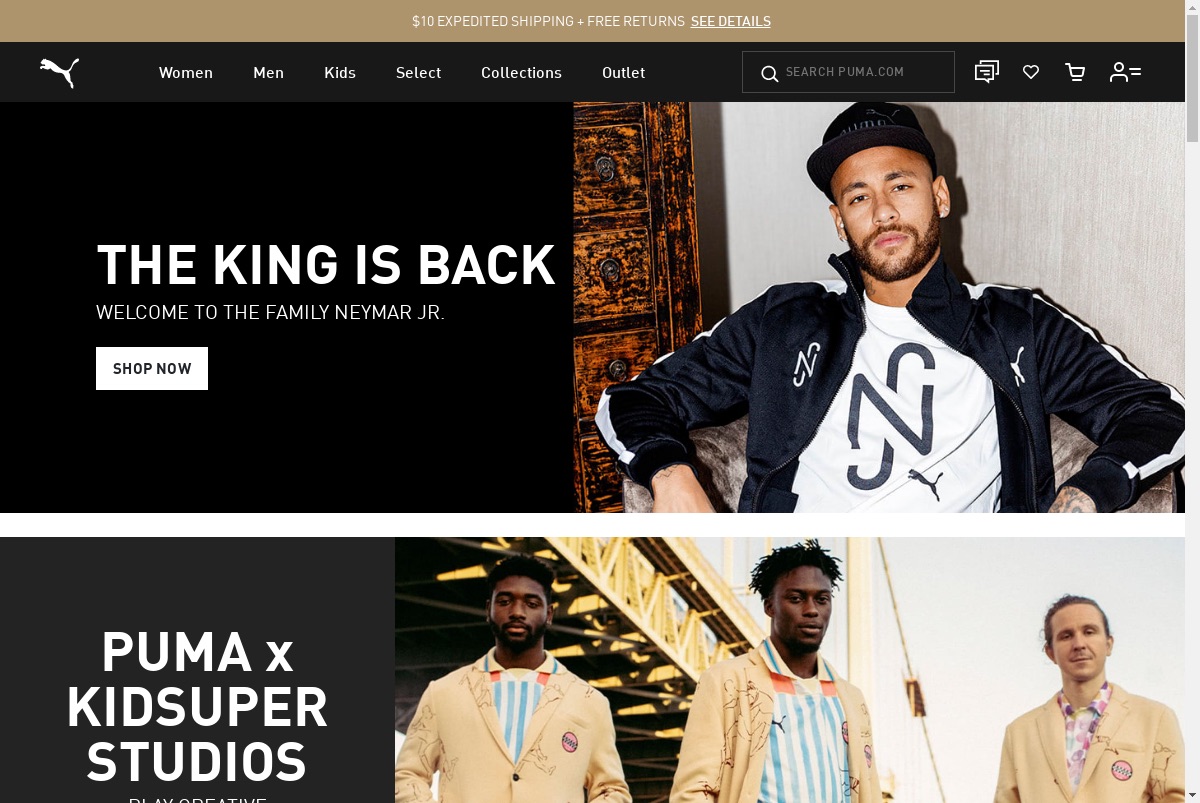Click the SHOP NOW button
Screen dimensions: 1200x803
tap(152, 368)
